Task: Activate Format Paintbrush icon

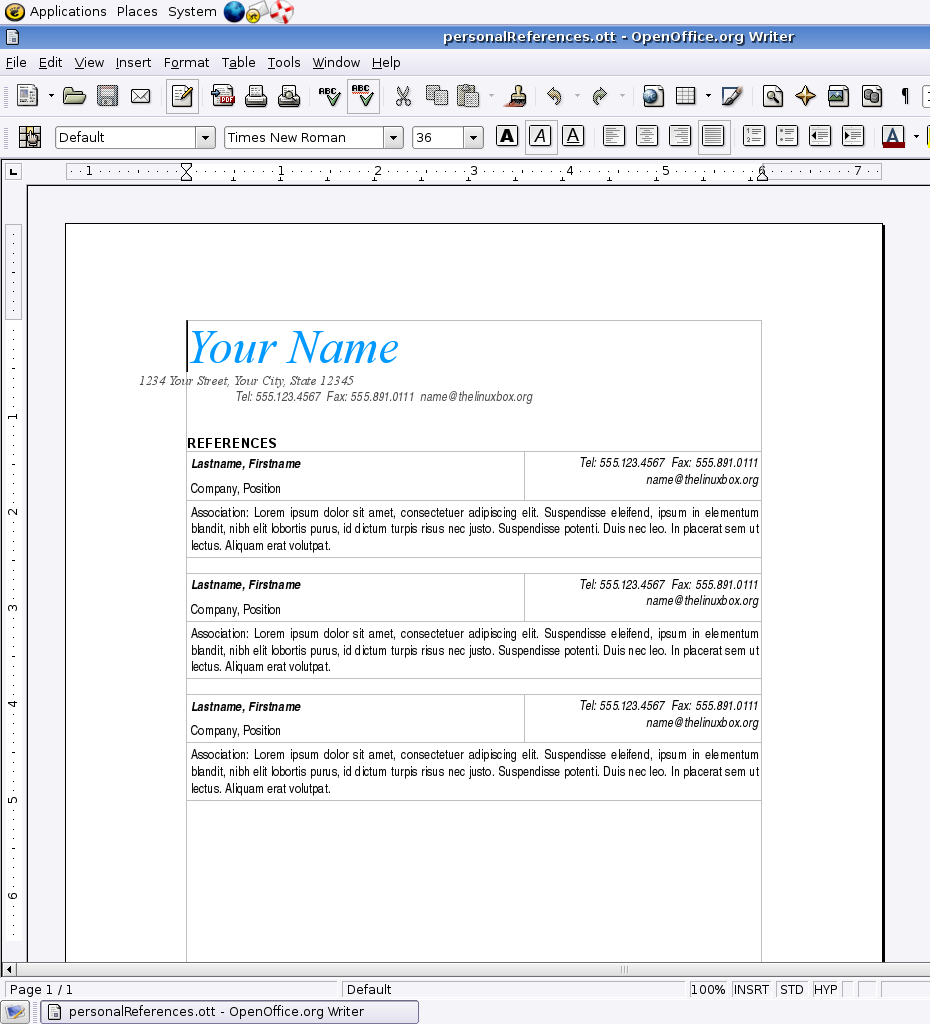Action: point(517,96)
